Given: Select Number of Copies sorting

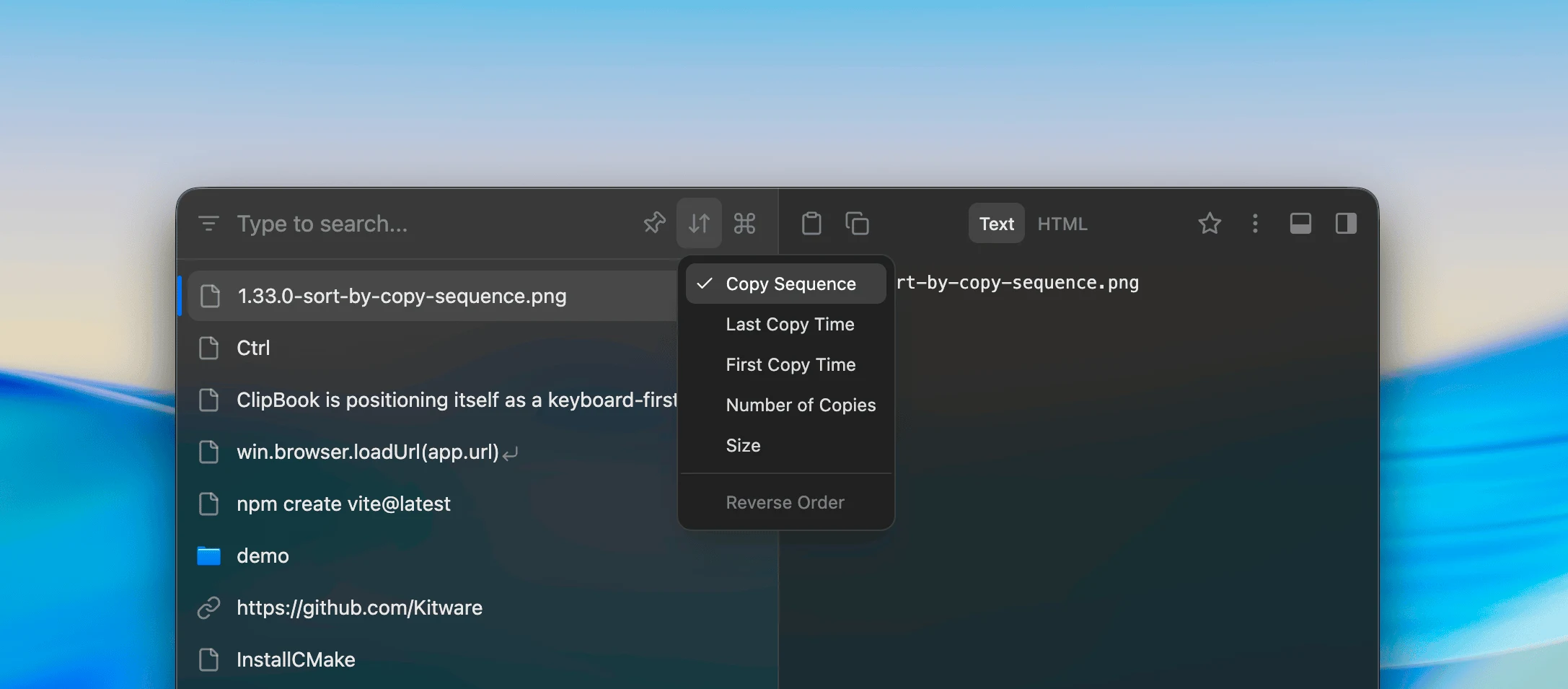Looking at the screenshot, I should 801,405.
